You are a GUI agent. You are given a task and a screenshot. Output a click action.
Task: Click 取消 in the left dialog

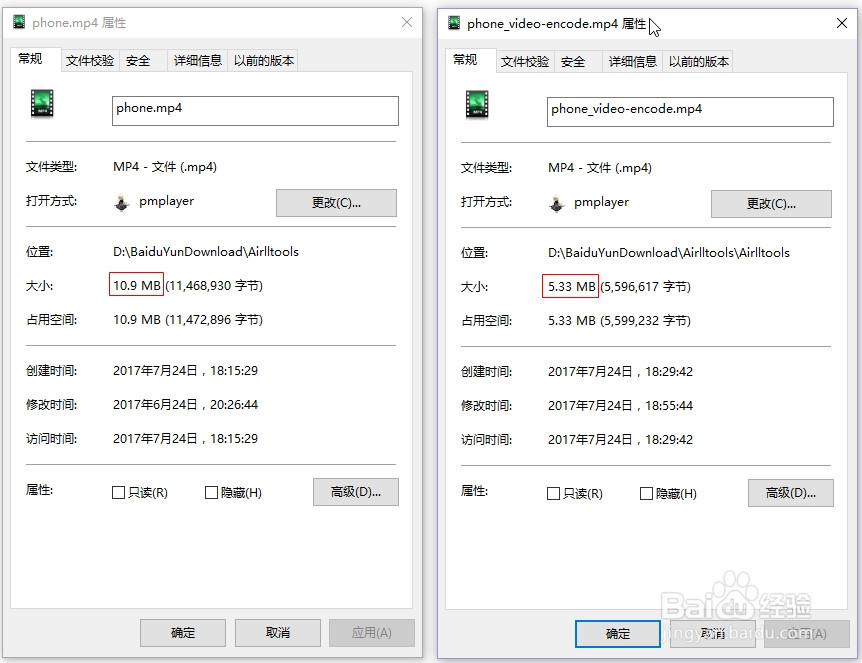point(277,632)
